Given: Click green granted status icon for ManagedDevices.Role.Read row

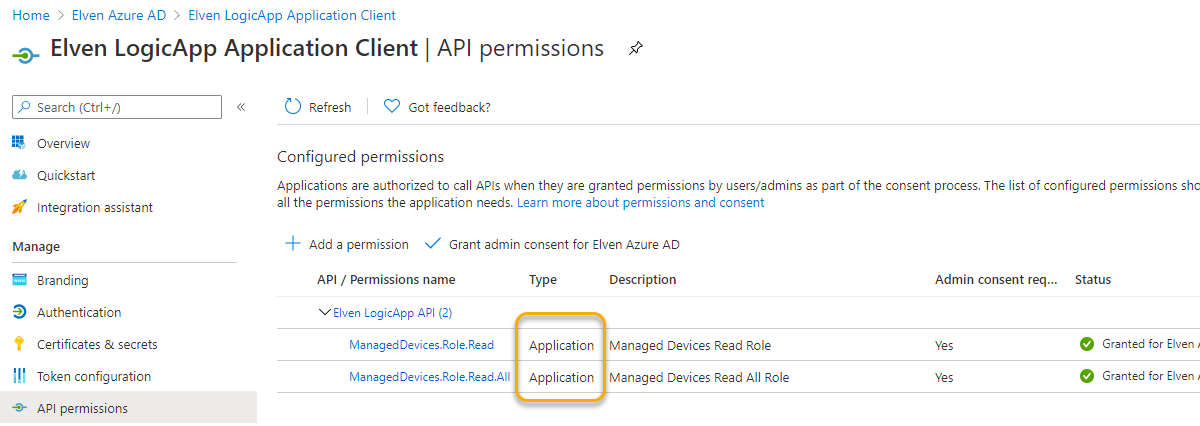Looking at the screenshot, I should (x=1087, y=344).
